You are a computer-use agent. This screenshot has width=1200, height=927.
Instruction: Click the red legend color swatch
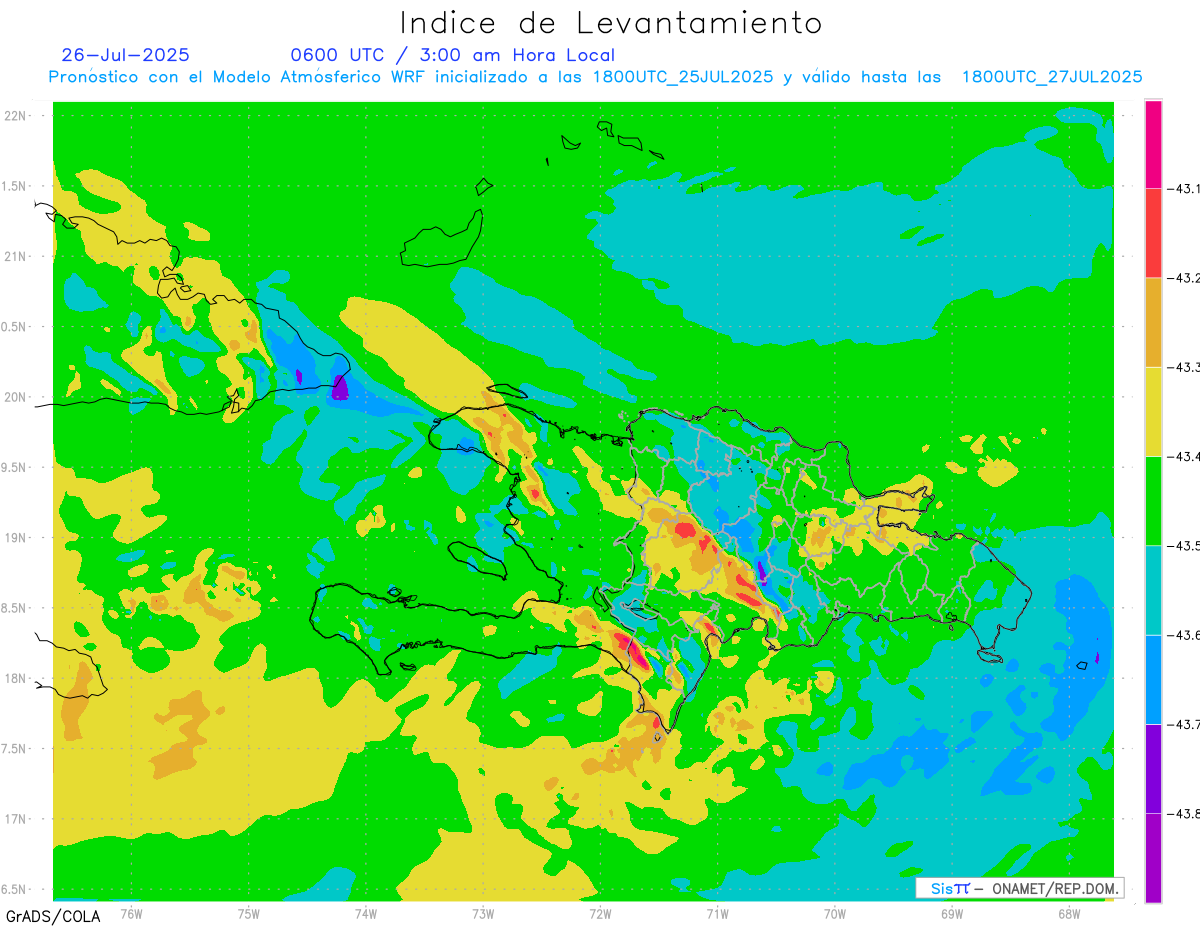click(x=1153, y=233)
